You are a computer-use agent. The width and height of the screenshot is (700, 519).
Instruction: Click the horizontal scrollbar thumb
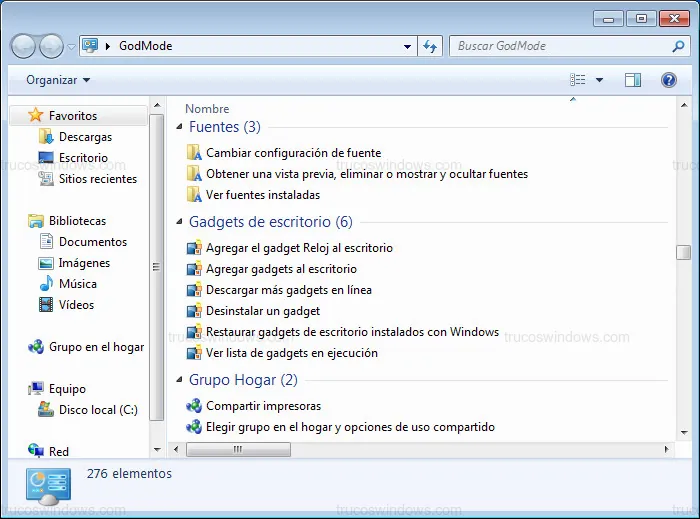pos(238,450)
